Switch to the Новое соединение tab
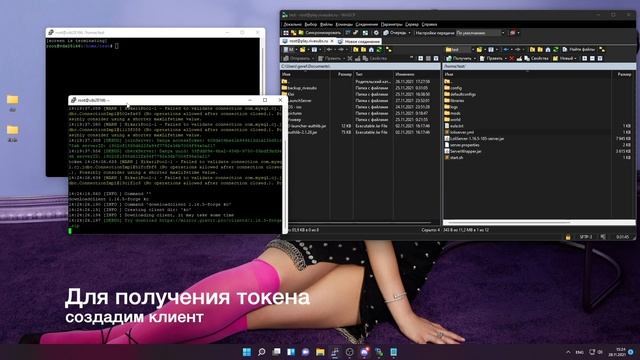 tap(359, 41)
